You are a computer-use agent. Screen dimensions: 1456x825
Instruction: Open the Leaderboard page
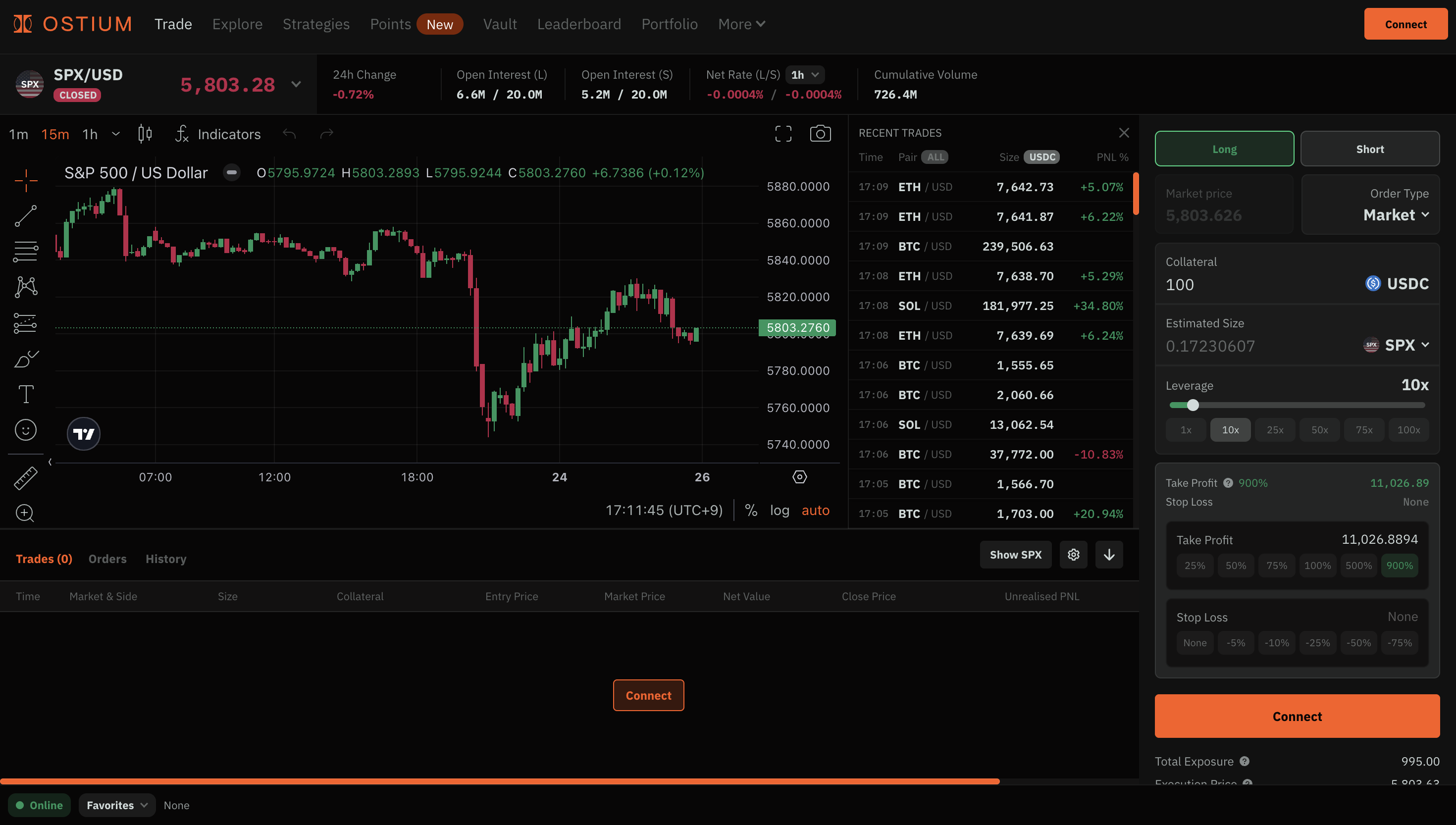tap(579, 24)
